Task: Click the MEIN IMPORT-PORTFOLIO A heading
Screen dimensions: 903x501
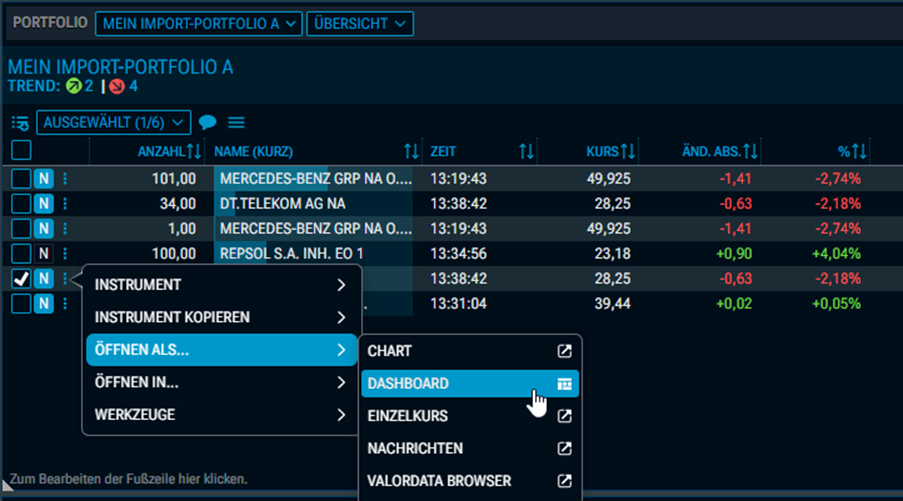Action: pyautogui.click(x=120, y=67)
